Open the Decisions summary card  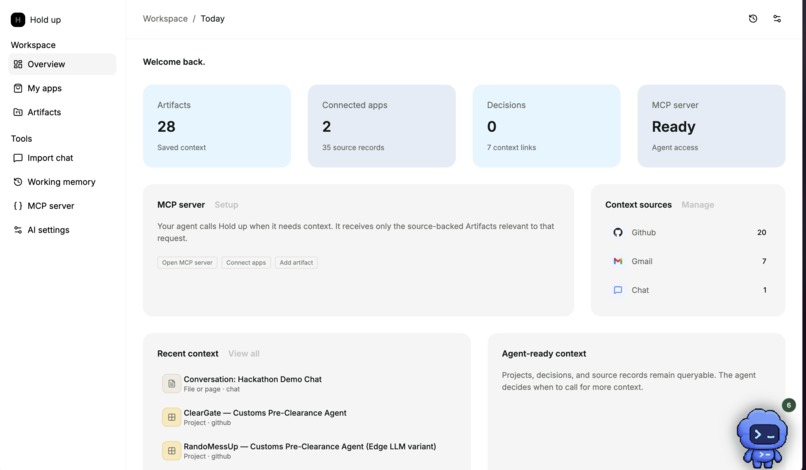[546, 126]
